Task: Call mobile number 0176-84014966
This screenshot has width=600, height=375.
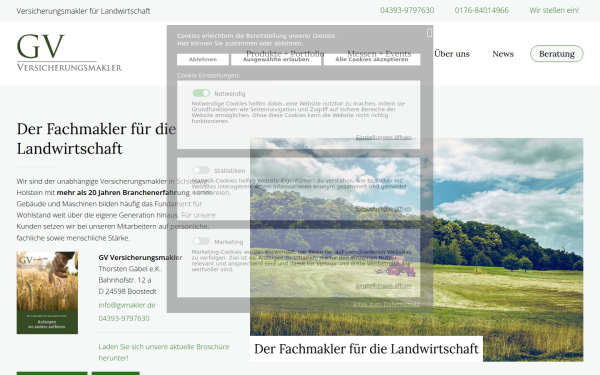Action: tap(481, 10)
